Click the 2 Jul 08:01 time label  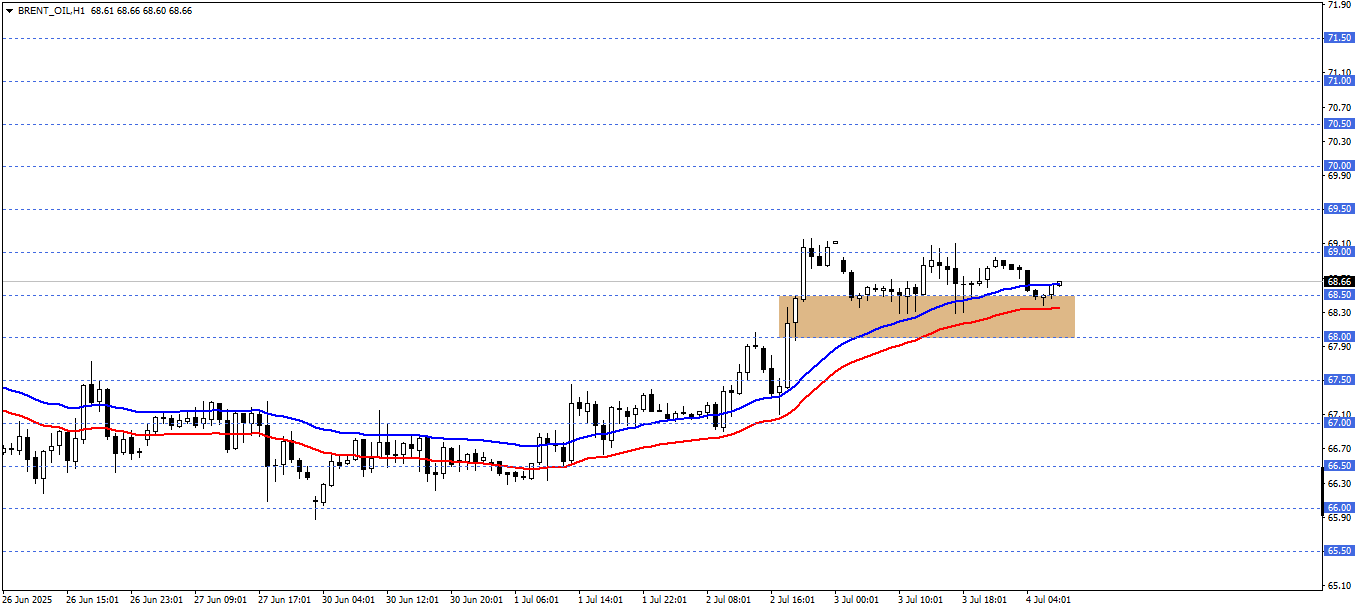click(730, 600)
